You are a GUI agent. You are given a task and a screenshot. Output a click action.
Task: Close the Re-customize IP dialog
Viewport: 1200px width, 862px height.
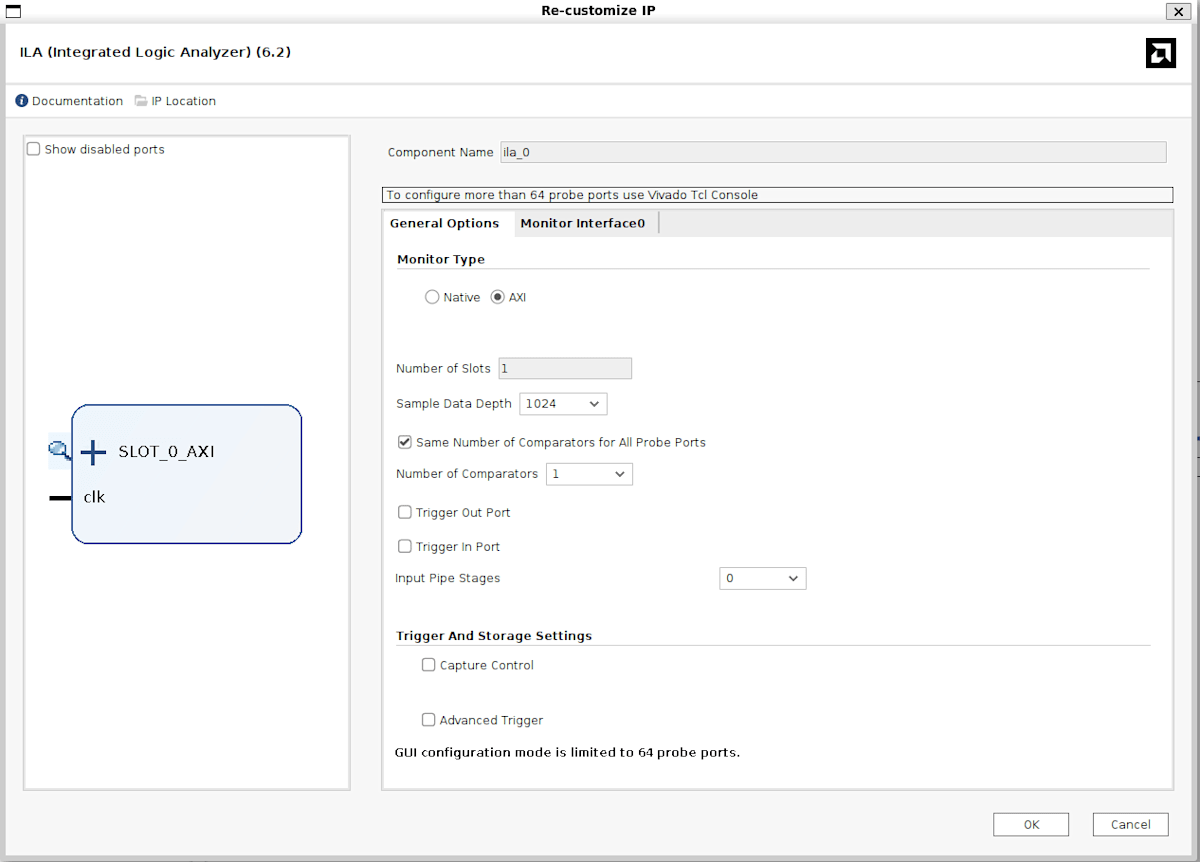(1178, 11)
